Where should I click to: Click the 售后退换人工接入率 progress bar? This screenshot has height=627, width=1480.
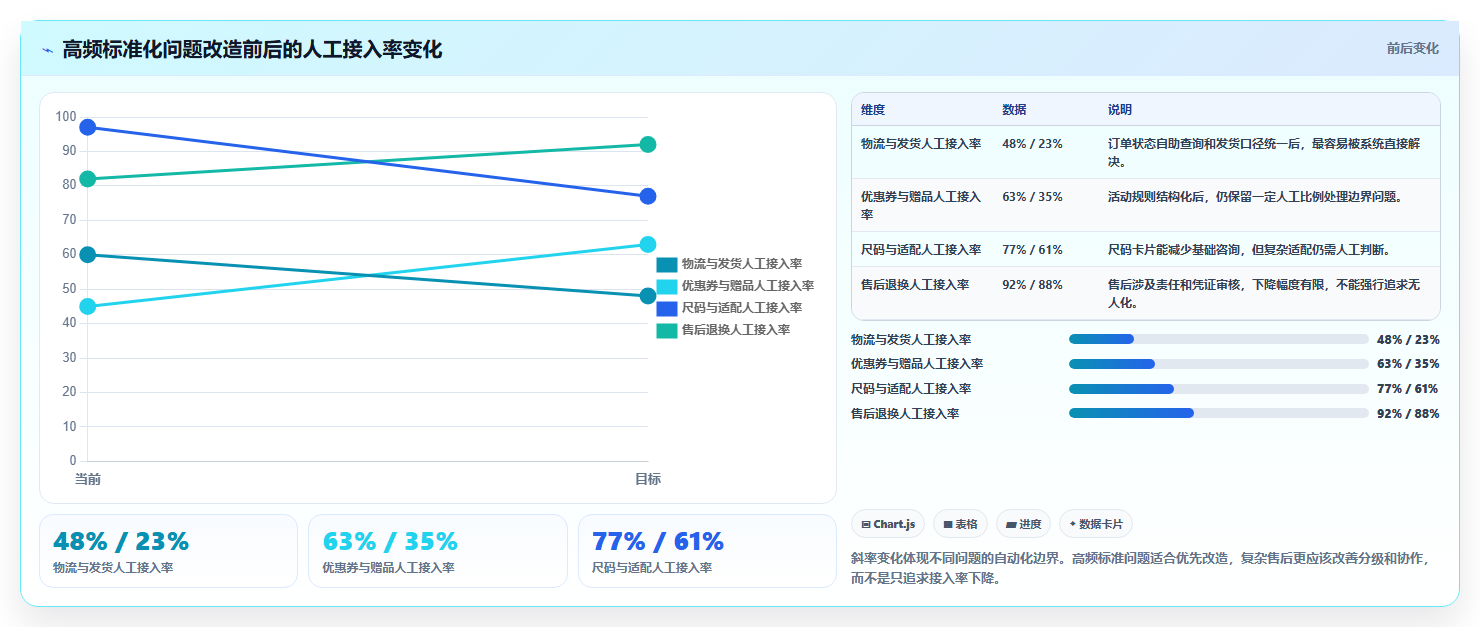point(1219,413)
